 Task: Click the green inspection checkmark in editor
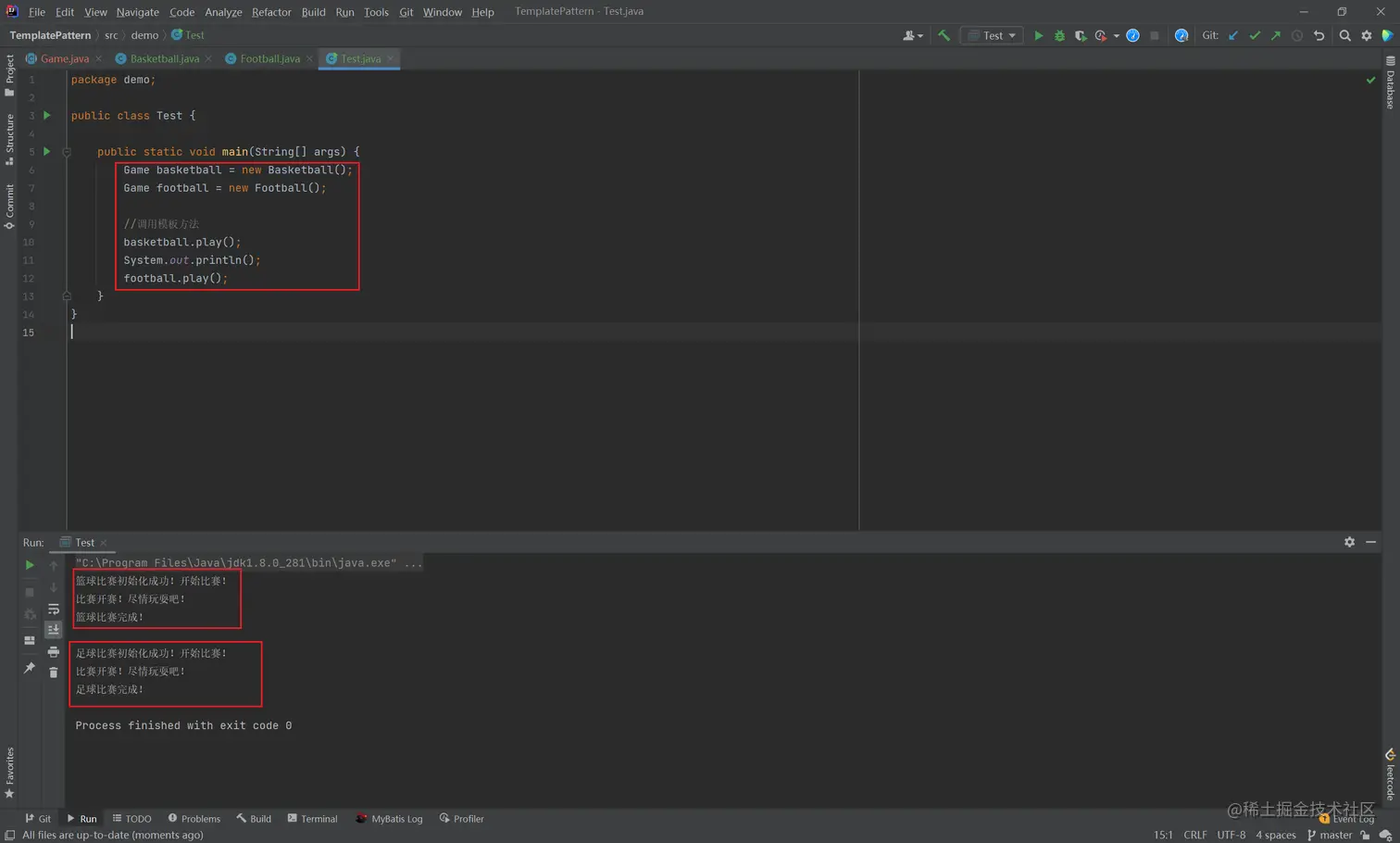point(1370,80)
